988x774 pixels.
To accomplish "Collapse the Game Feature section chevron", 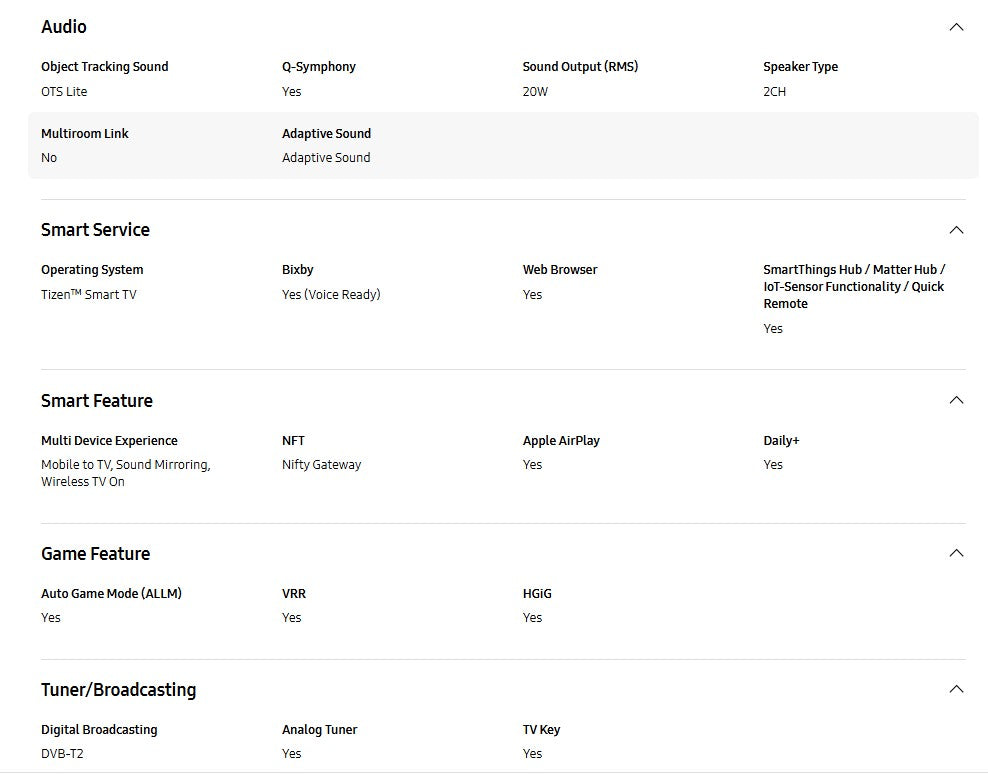I will pyautogui.click(x=956, y=553).
